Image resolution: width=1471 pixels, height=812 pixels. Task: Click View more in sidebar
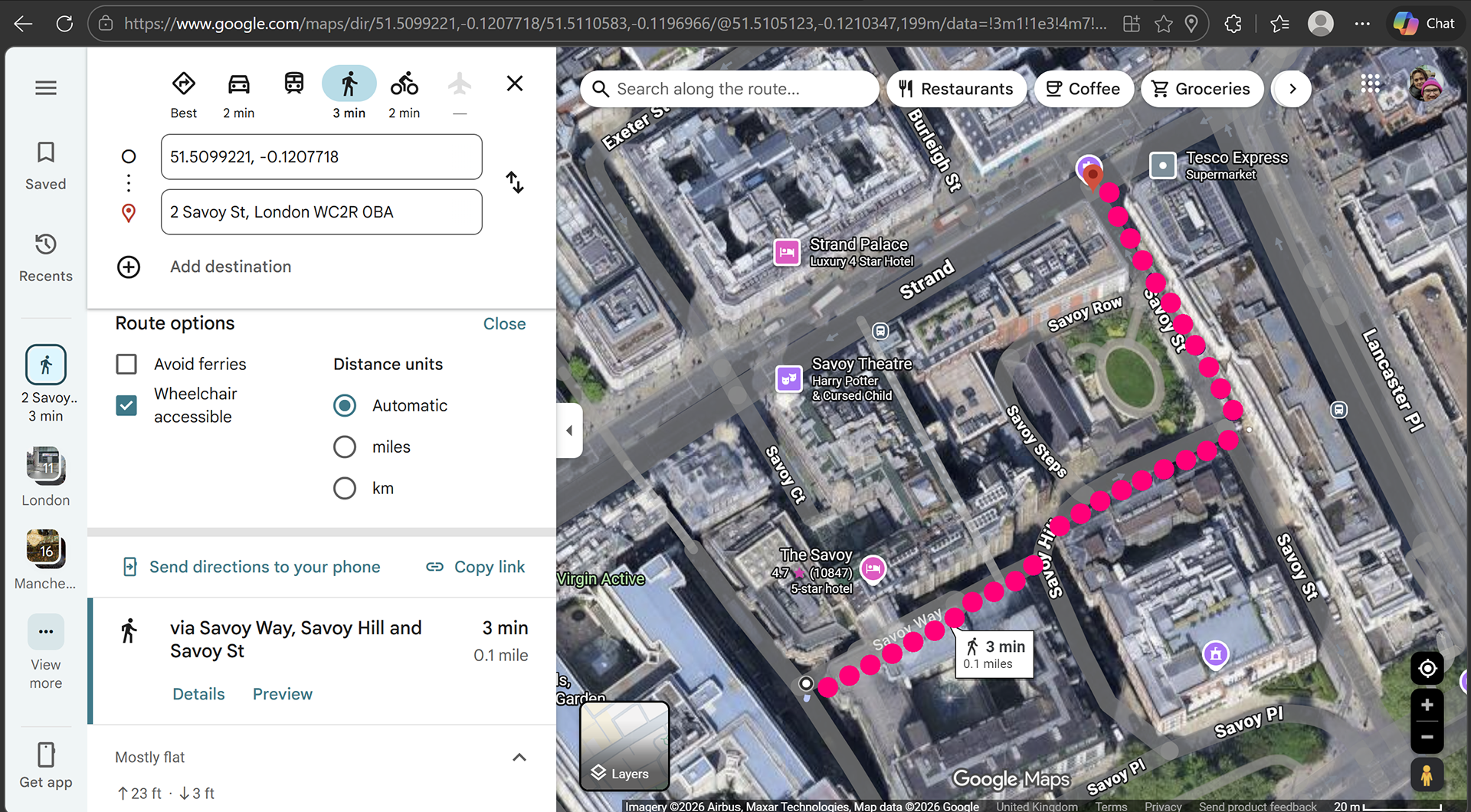click(46, 652)
